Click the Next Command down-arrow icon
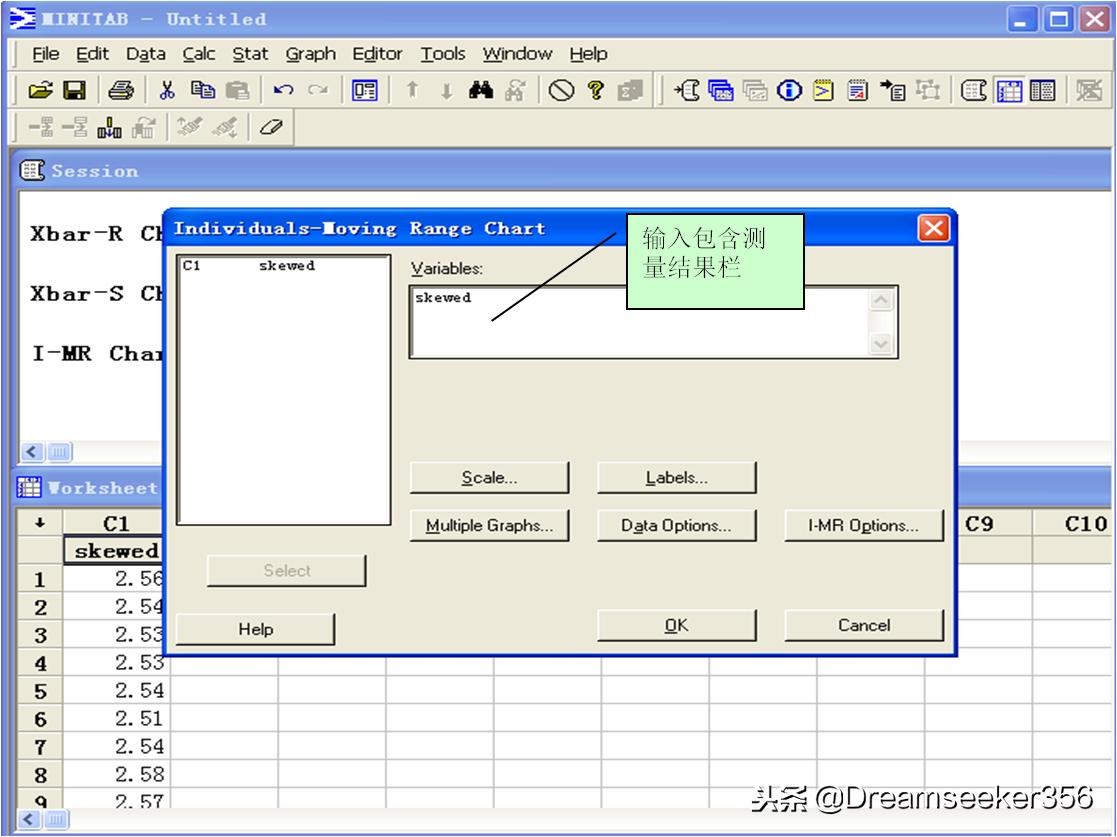The height and width of the screenshot is (837, 1117). (x=447, y=90)
